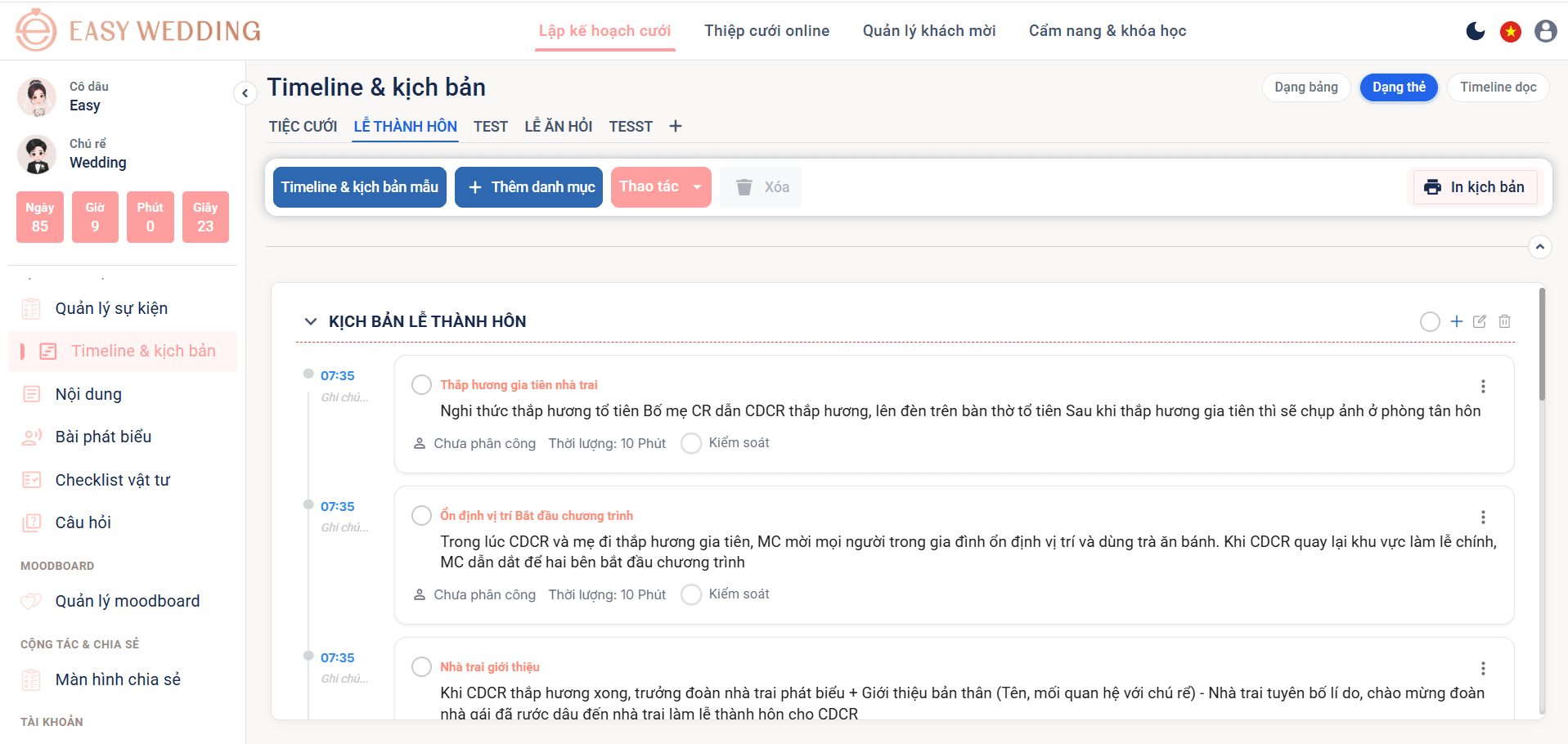Collapse the toolbar panel with up chevron
Image resolution: width=1568 pixels, height=744 pixels.
pyautogui.click(x=1539, y=246)
